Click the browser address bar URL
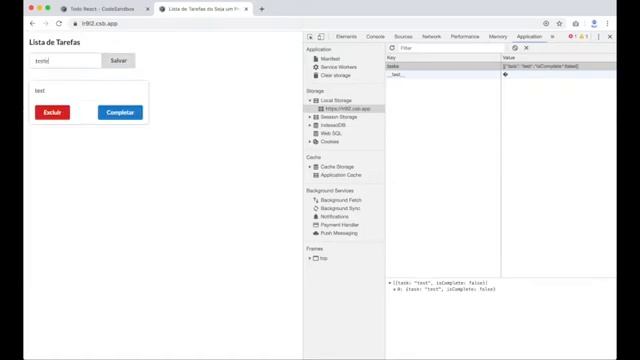This screenshot has width=640, height=360. click(100, 24)
